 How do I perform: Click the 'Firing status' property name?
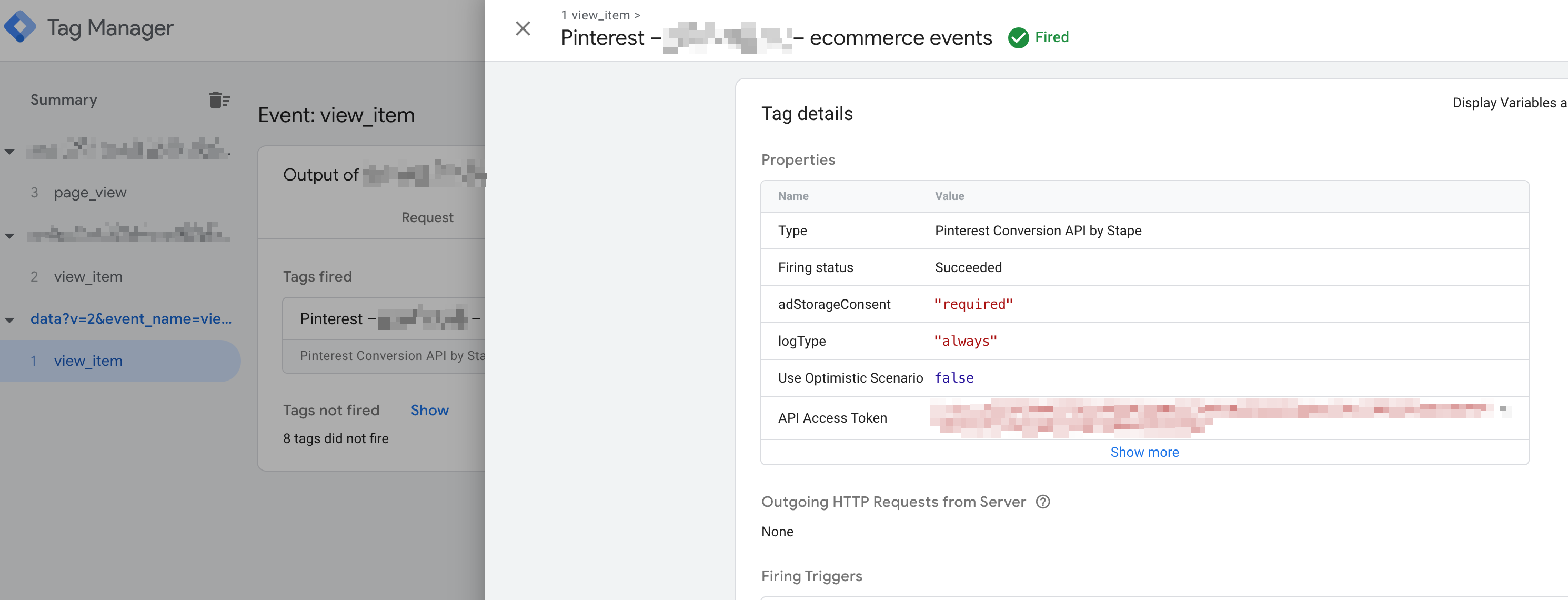(815, 267)
